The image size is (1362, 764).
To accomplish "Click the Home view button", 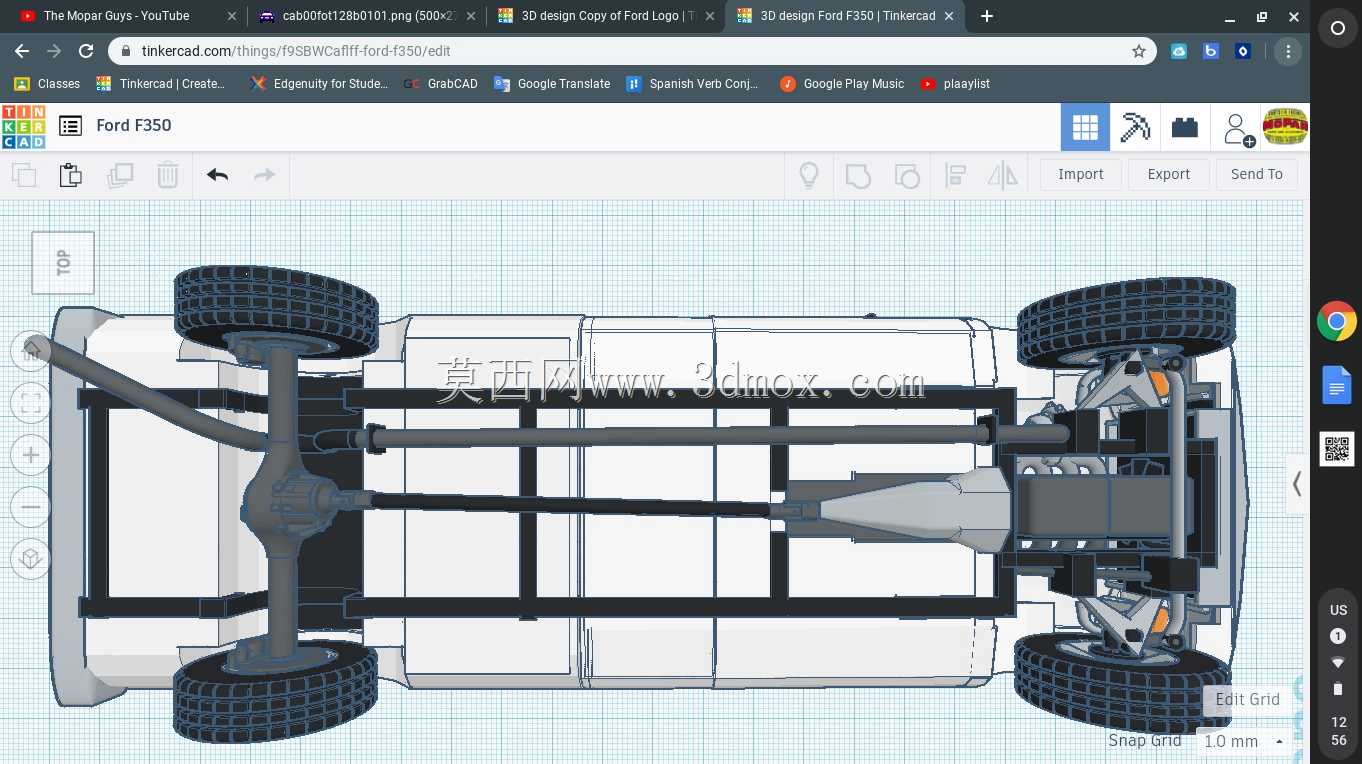I will pos(31,349).
